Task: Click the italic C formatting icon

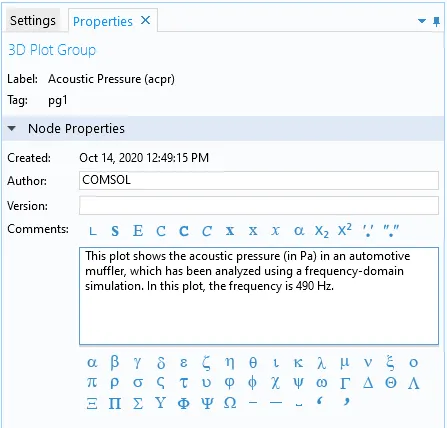Action: point(207,231)
